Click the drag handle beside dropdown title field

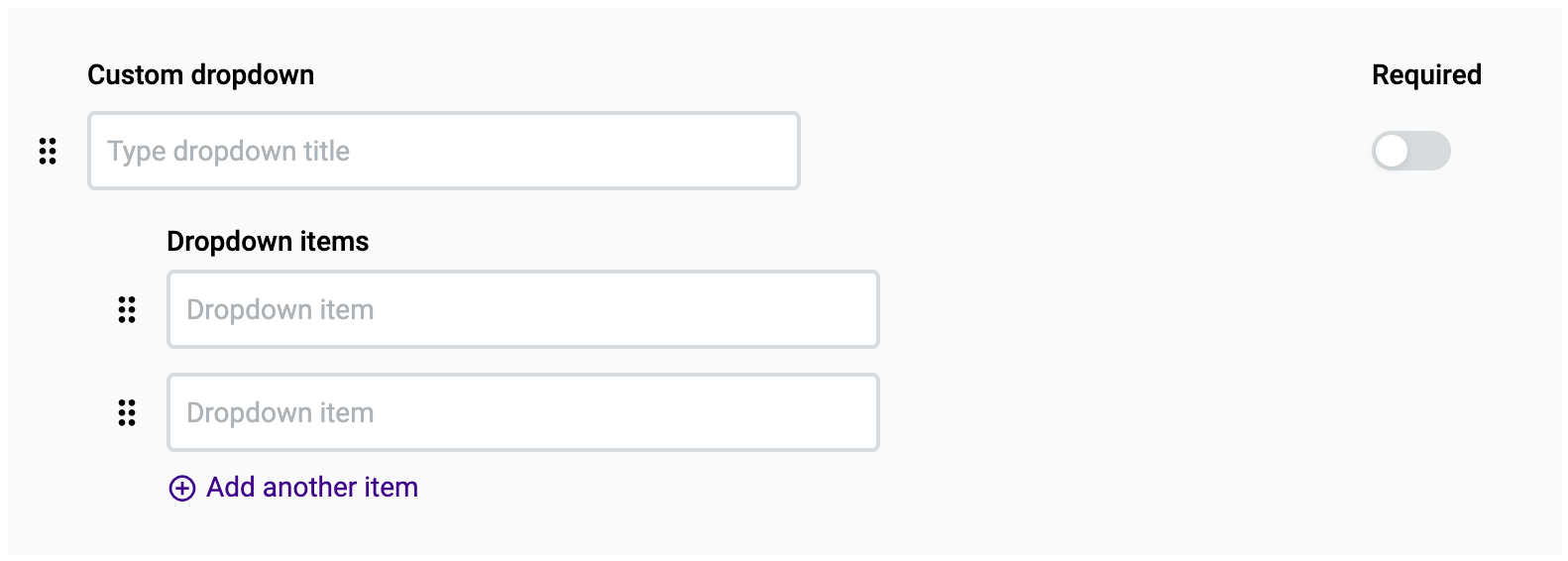point(48,151)
